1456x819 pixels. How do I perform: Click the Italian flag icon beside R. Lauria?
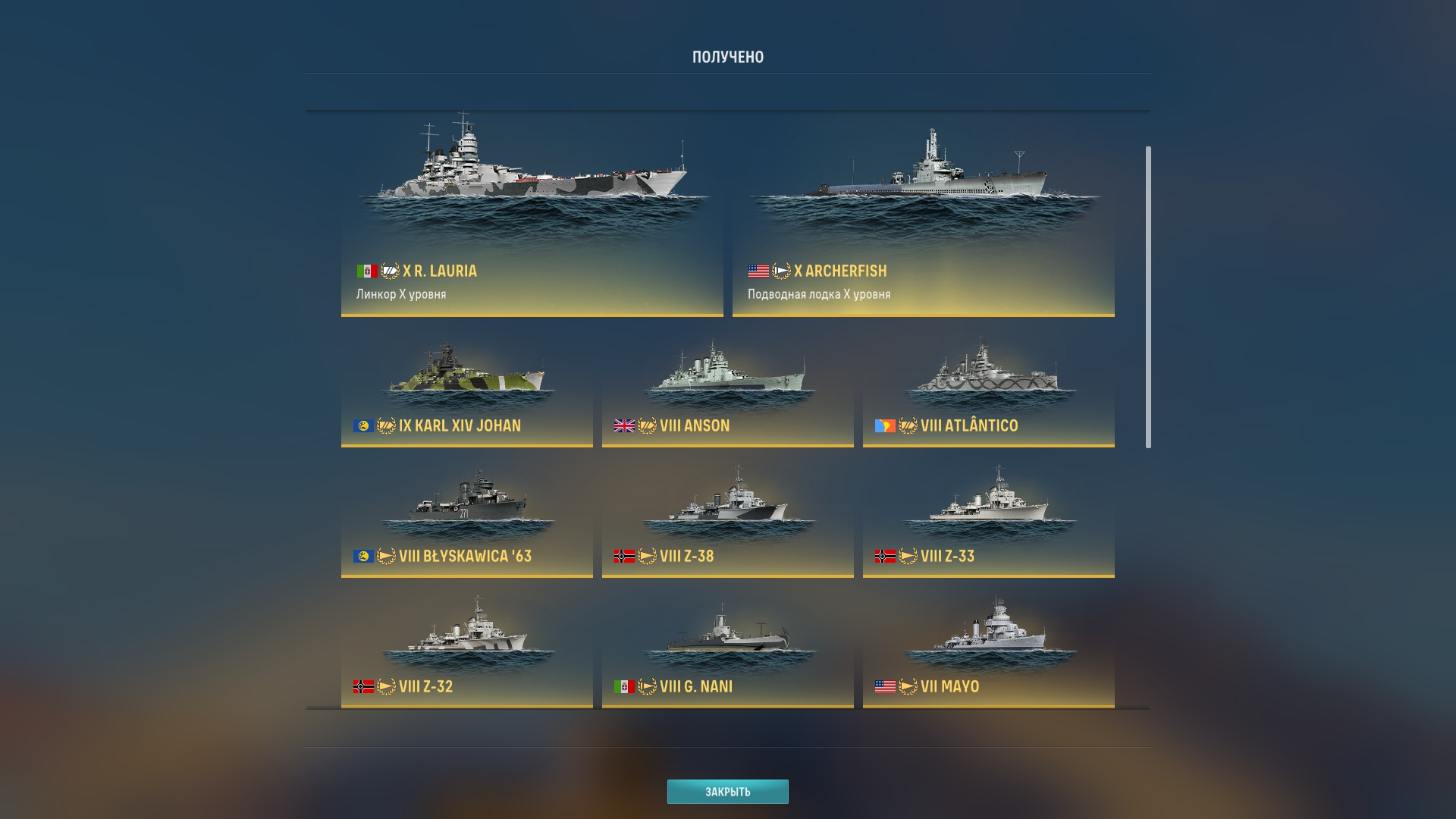[367, 271]
